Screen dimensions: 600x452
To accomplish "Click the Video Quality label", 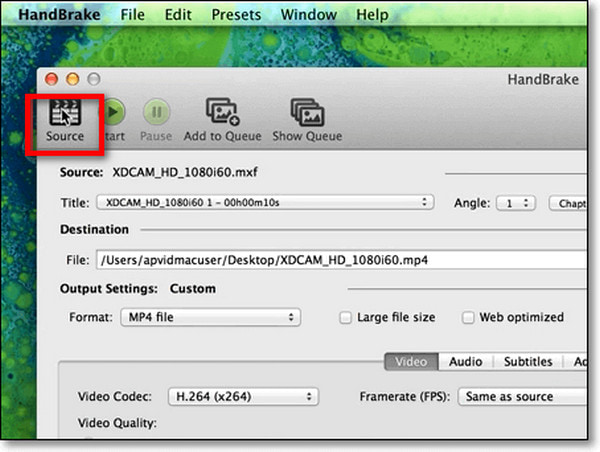I will pos(117,423).
